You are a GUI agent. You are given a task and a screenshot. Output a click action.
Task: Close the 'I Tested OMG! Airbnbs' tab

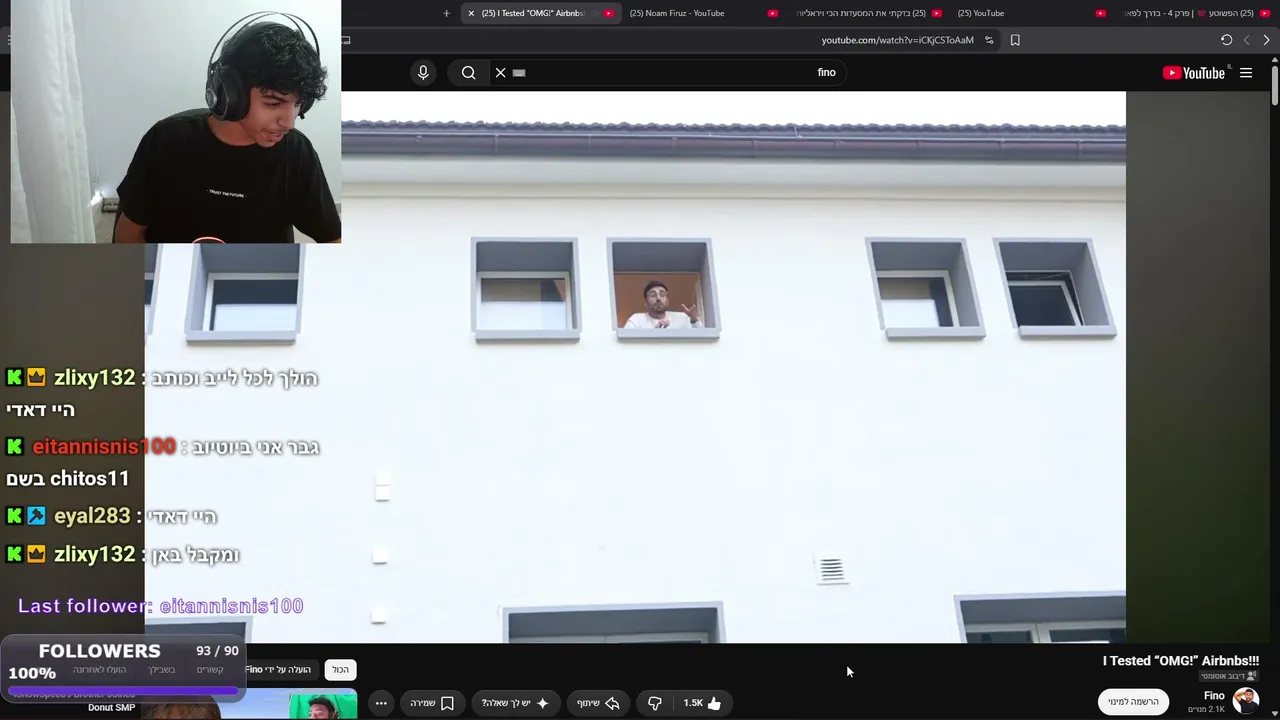tap(471, 13)
